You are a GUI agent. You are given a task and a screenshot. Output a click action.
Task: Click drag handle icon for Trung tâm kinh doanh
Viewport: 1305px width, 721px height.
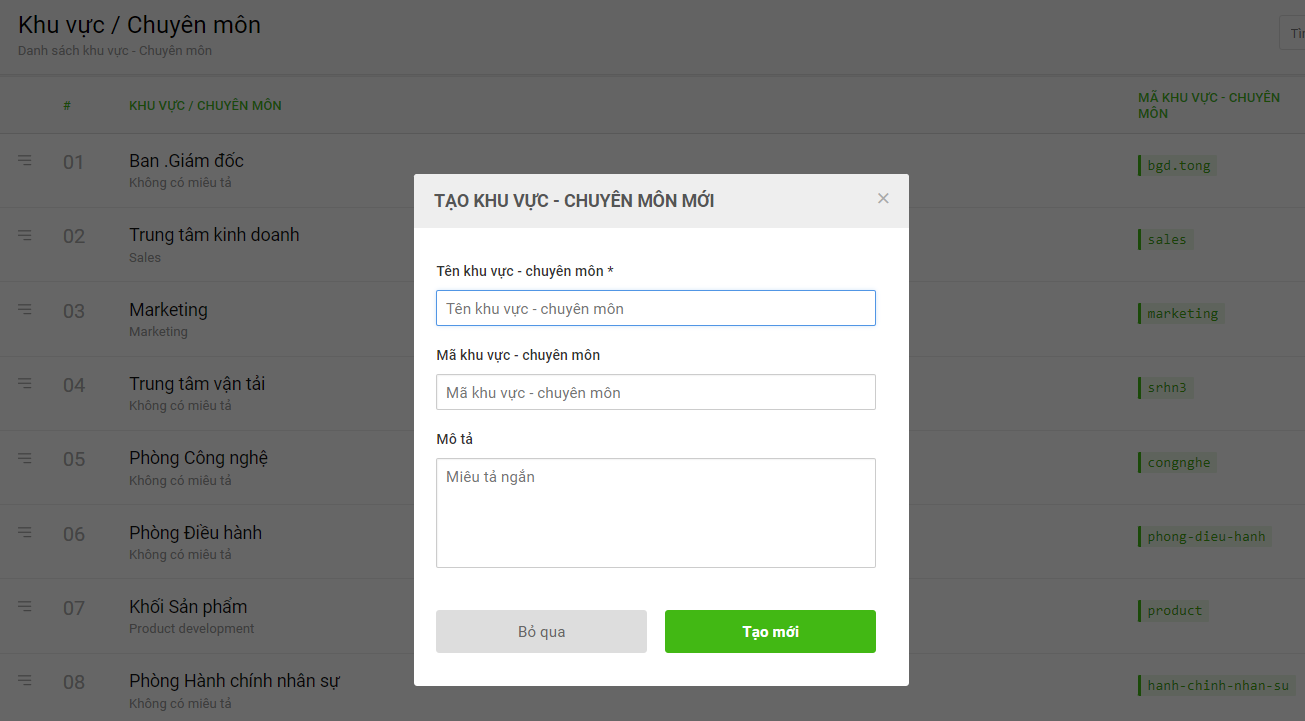pos(25,235)
